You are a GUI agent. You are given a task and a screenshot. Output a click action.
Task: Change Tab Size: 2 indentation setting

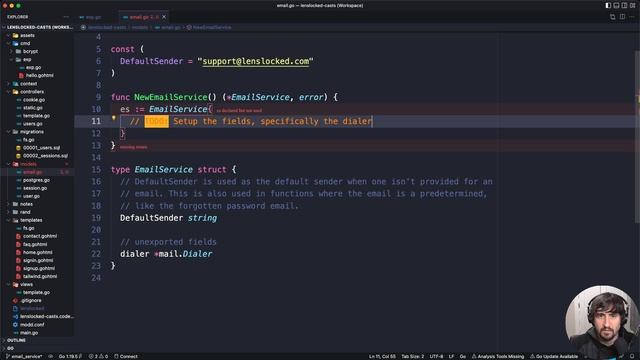tap(413, 356)
